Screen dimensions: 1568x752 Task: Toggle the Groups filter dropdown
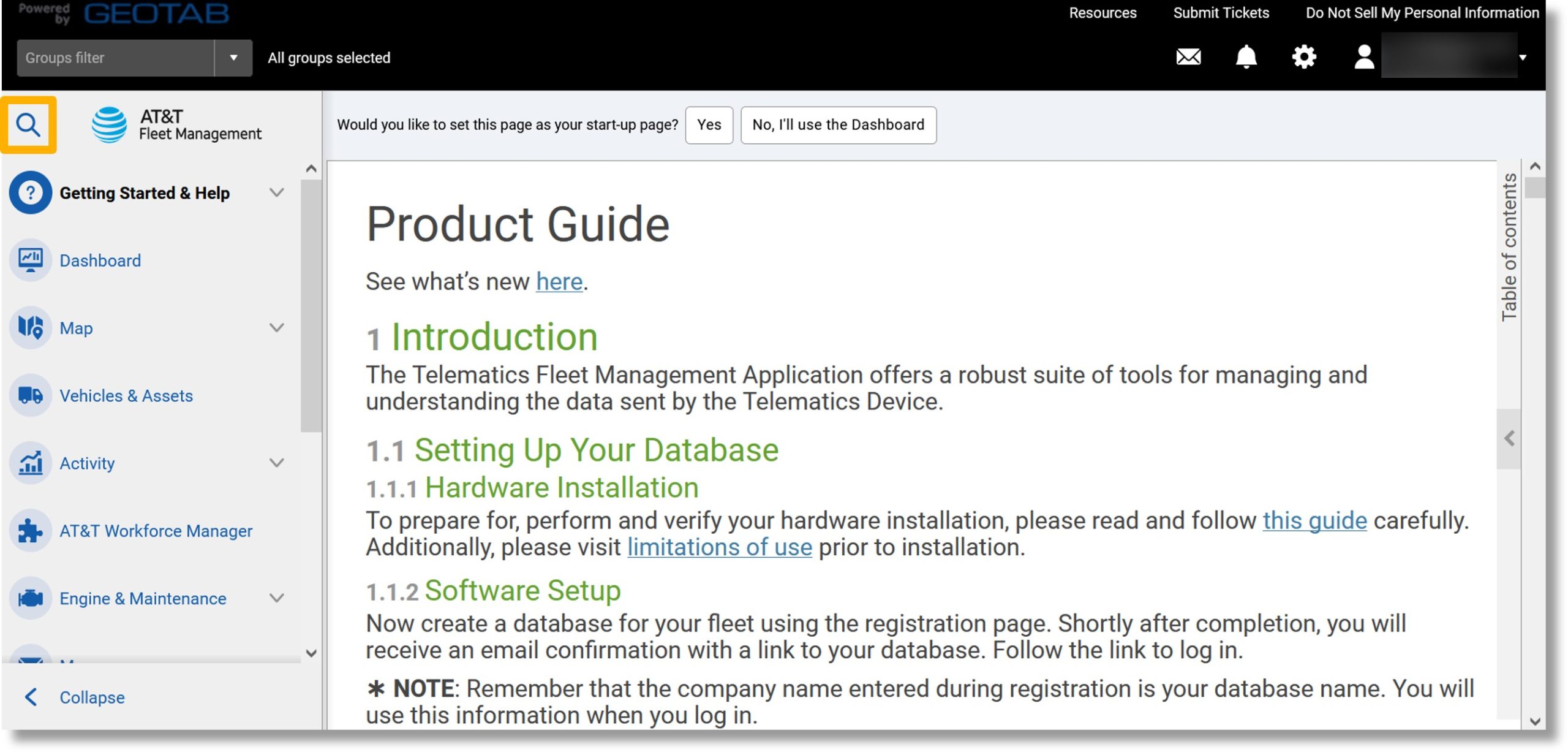click(x=232, y=57)
